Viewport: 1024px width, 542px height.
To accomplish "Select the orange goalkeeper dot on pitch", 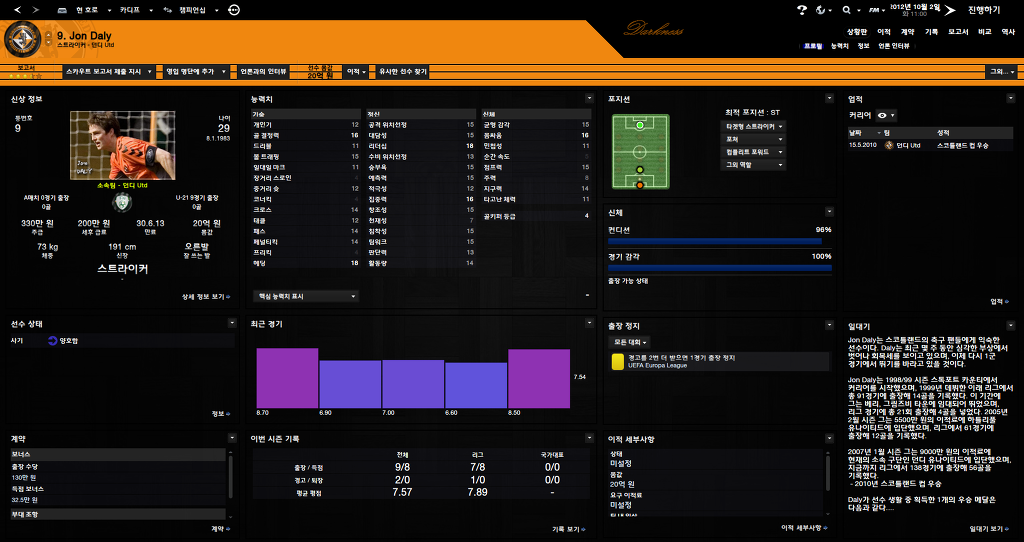I will [639, 185].
